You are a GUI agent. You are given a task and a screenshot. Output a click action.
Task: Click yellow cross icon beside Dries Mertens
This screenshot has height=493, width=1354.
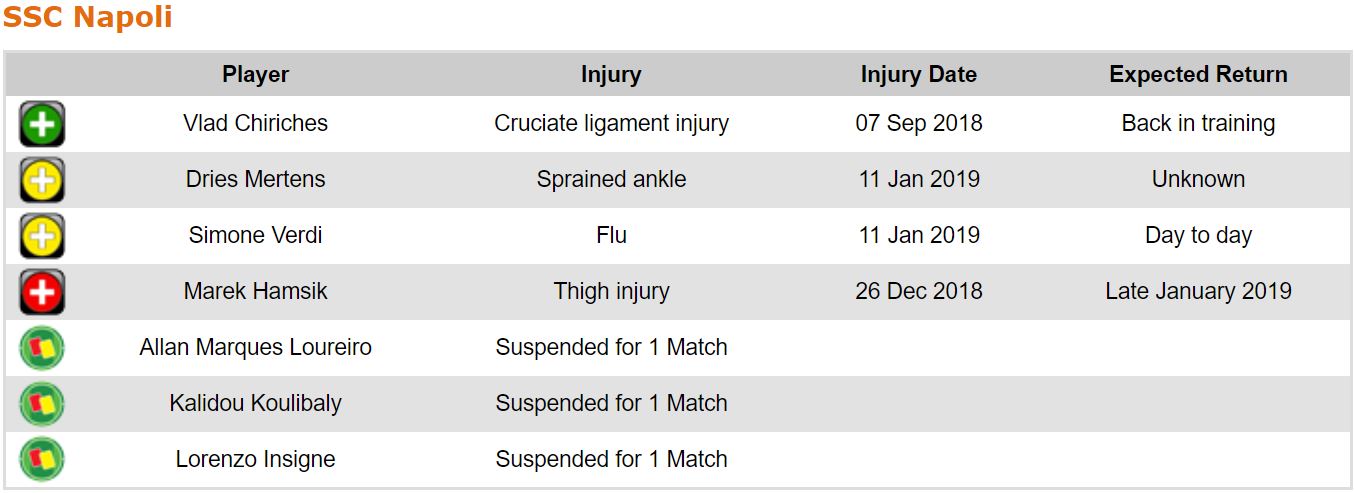pos(42,181)
